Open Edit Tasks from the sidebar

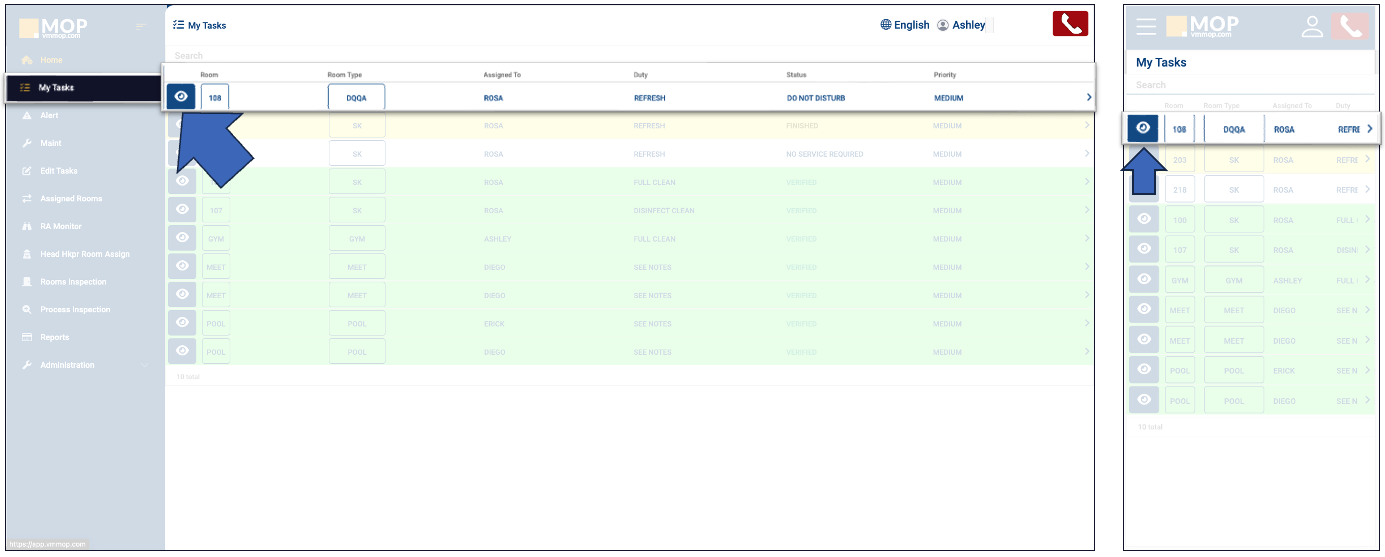[58, 171]
